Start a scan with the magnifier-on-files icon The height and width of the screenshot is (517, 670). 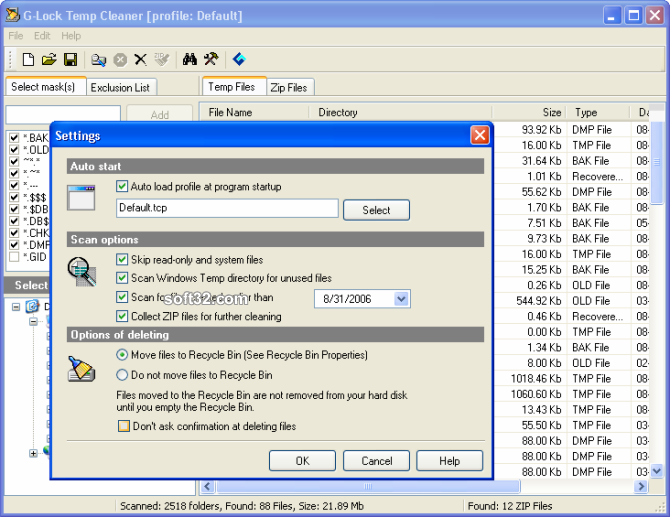99,60
